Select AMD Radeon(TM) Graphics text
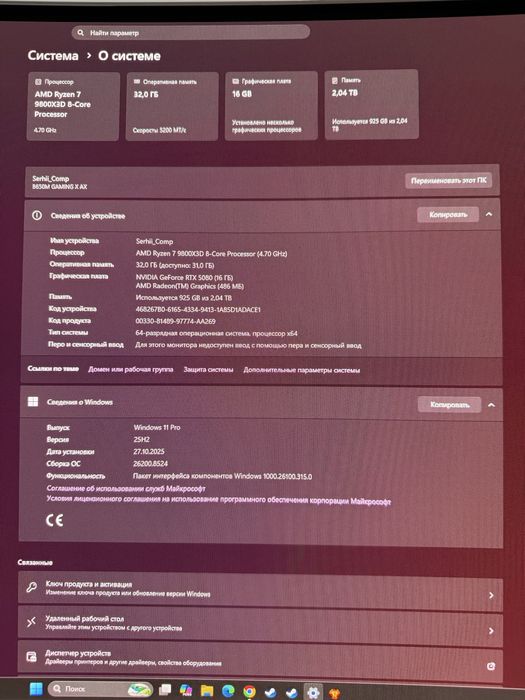The image size is (525, 700). [x=189, y=286]
